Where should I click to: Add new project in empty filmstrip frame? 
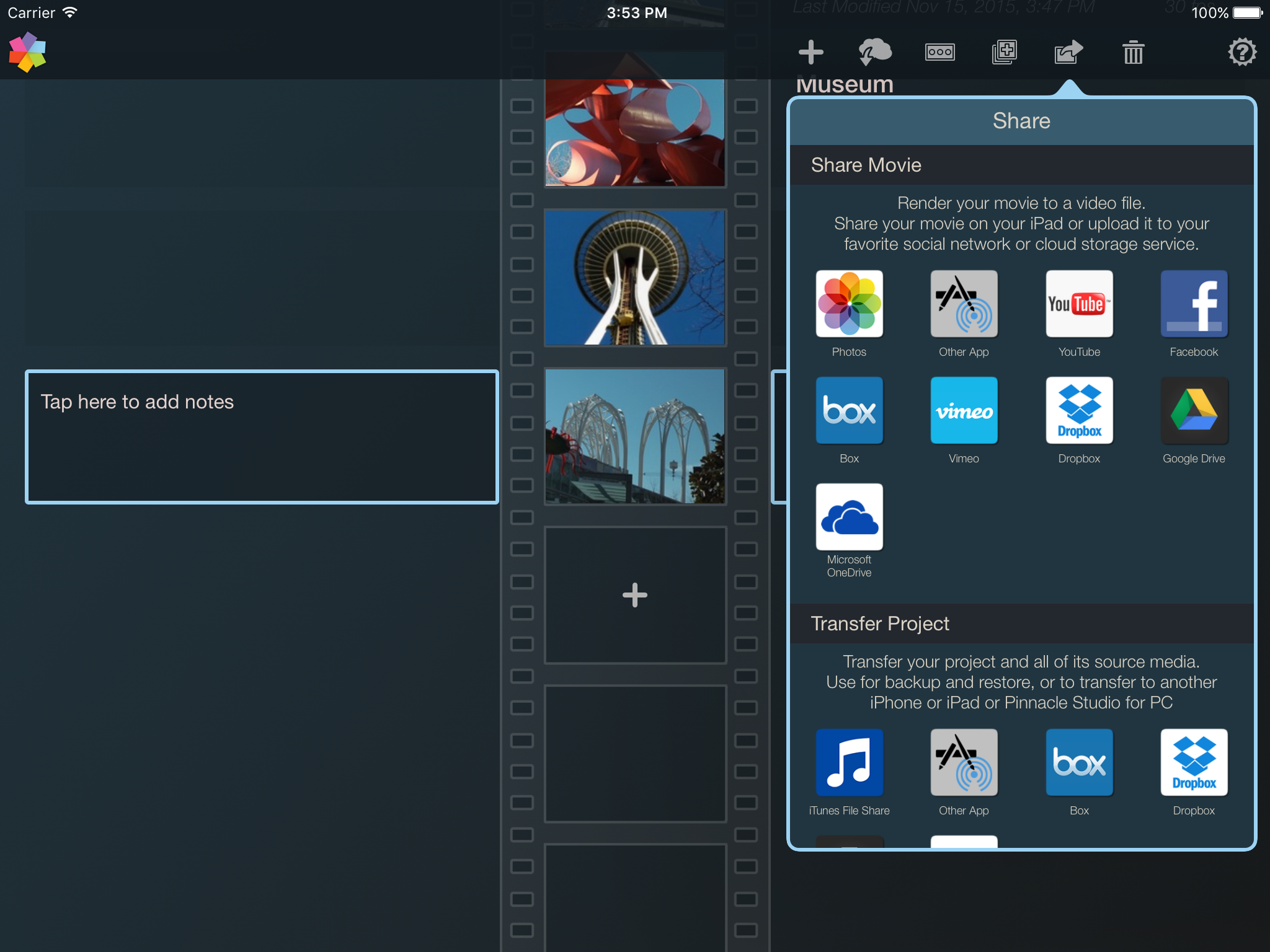pos(635,595)
